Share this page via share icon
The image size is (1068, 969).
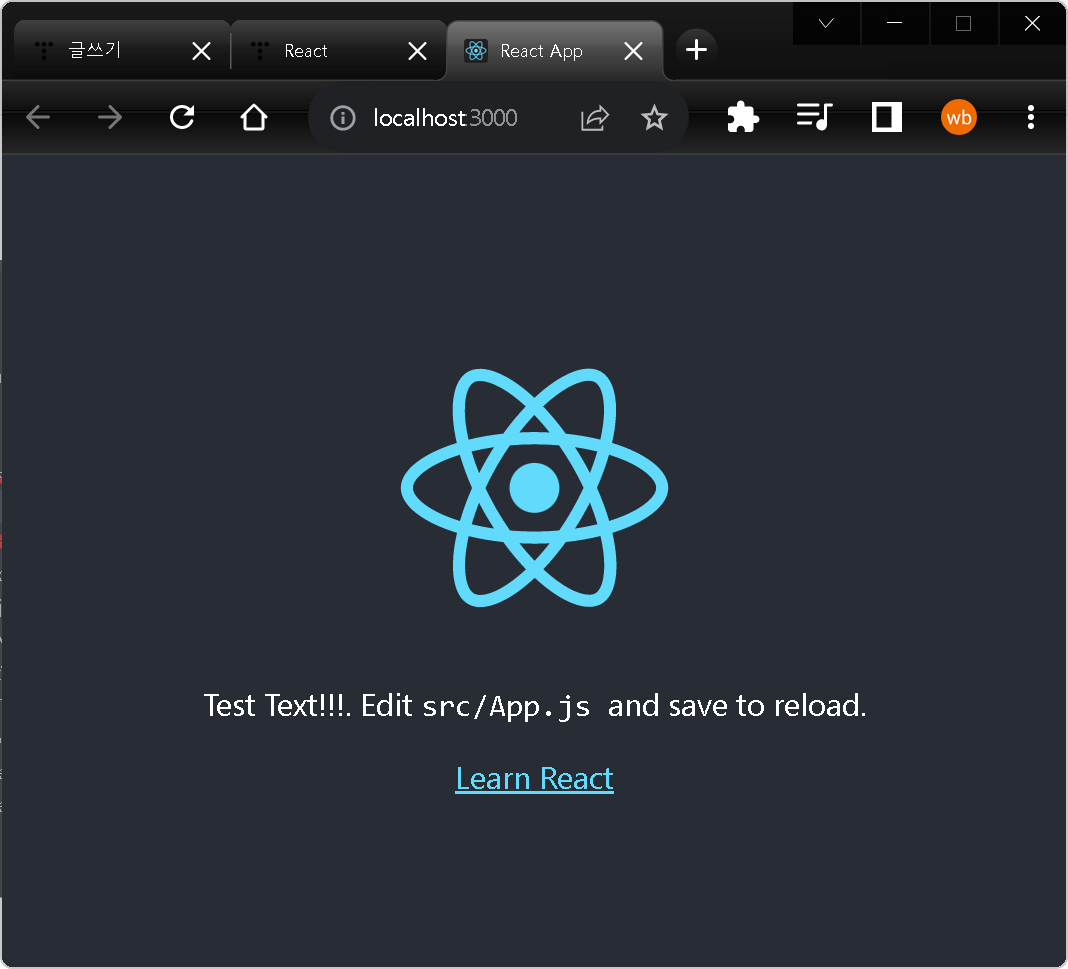595,118
